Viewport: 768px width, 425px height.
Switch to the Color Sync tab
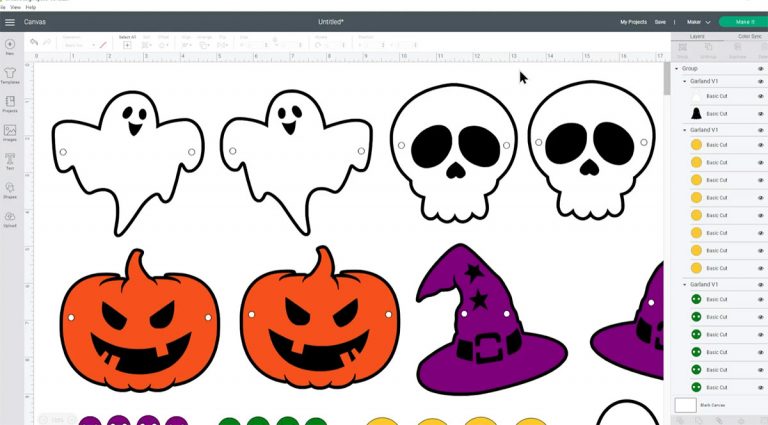pyautogui.click(x=749, y=36)
